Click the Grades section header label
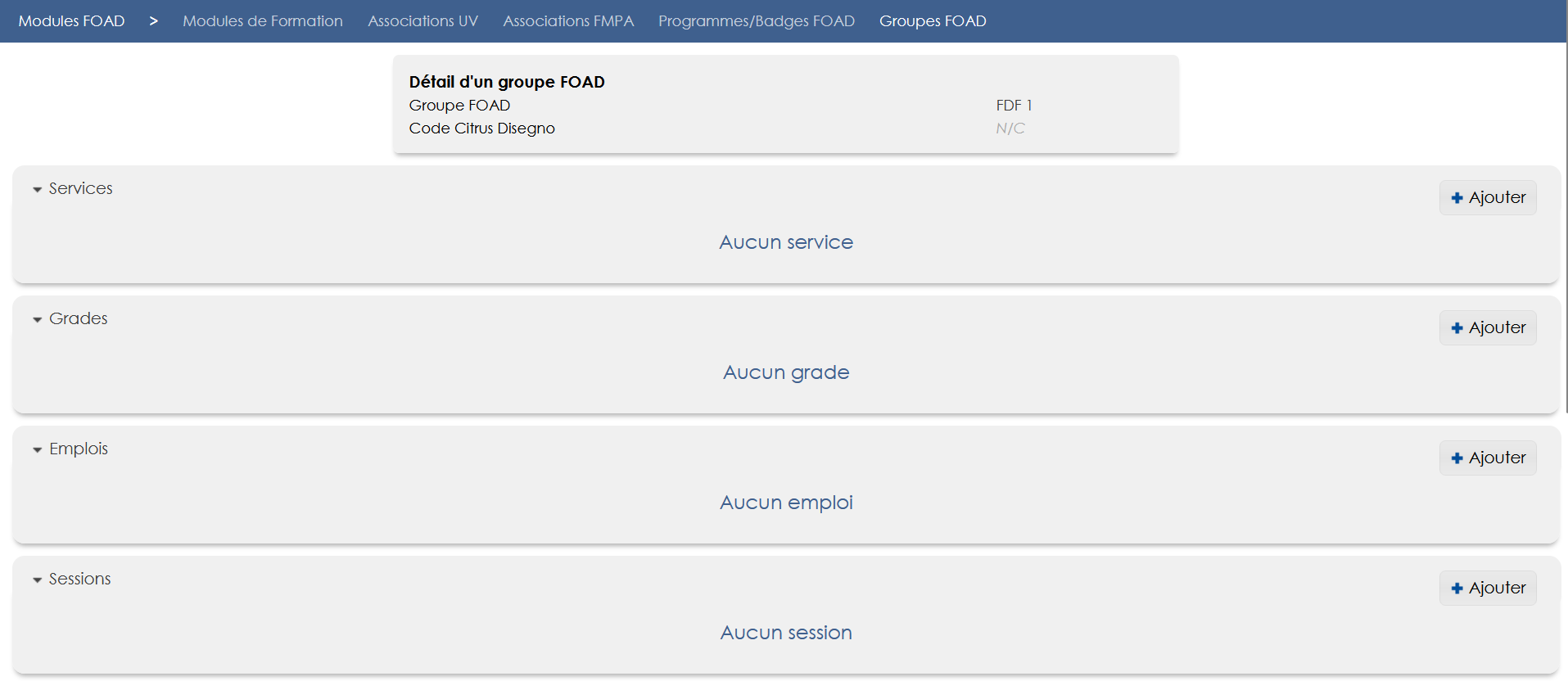Viewport: 1568px width, 681px height. pyautogui.click(x=78, y=318)
